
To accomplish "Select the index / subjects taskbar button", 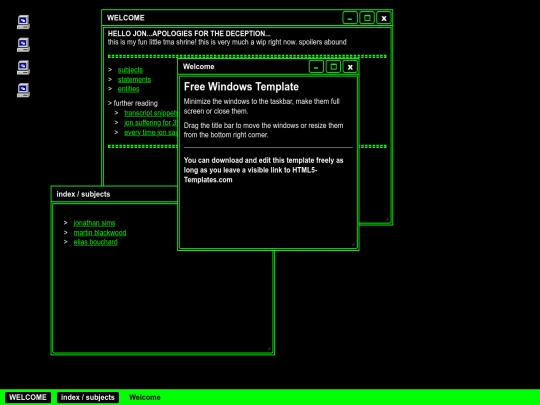I will [x=88, y=397].
